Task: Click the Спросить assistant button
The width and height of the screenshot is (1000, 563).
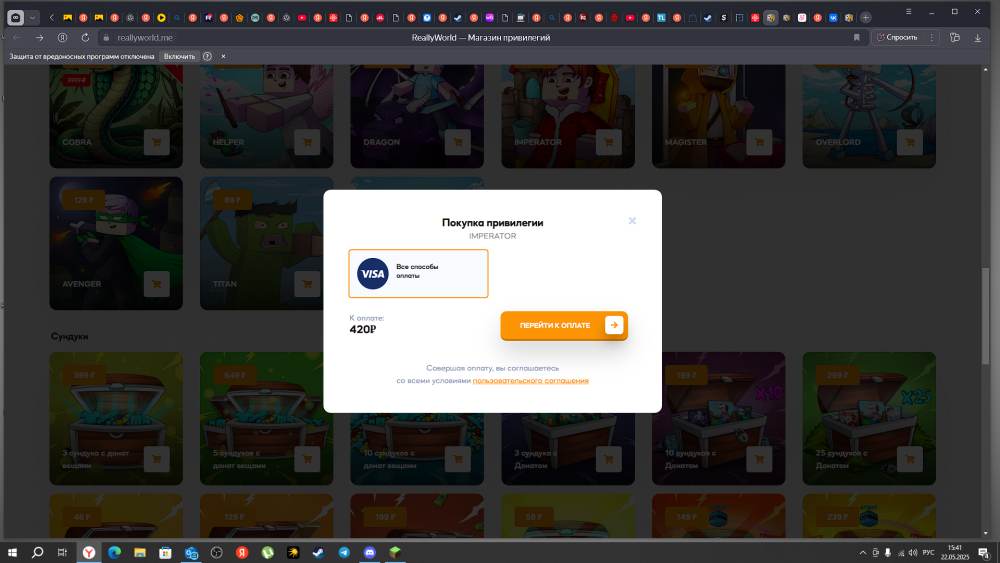Action: [897, 38]
